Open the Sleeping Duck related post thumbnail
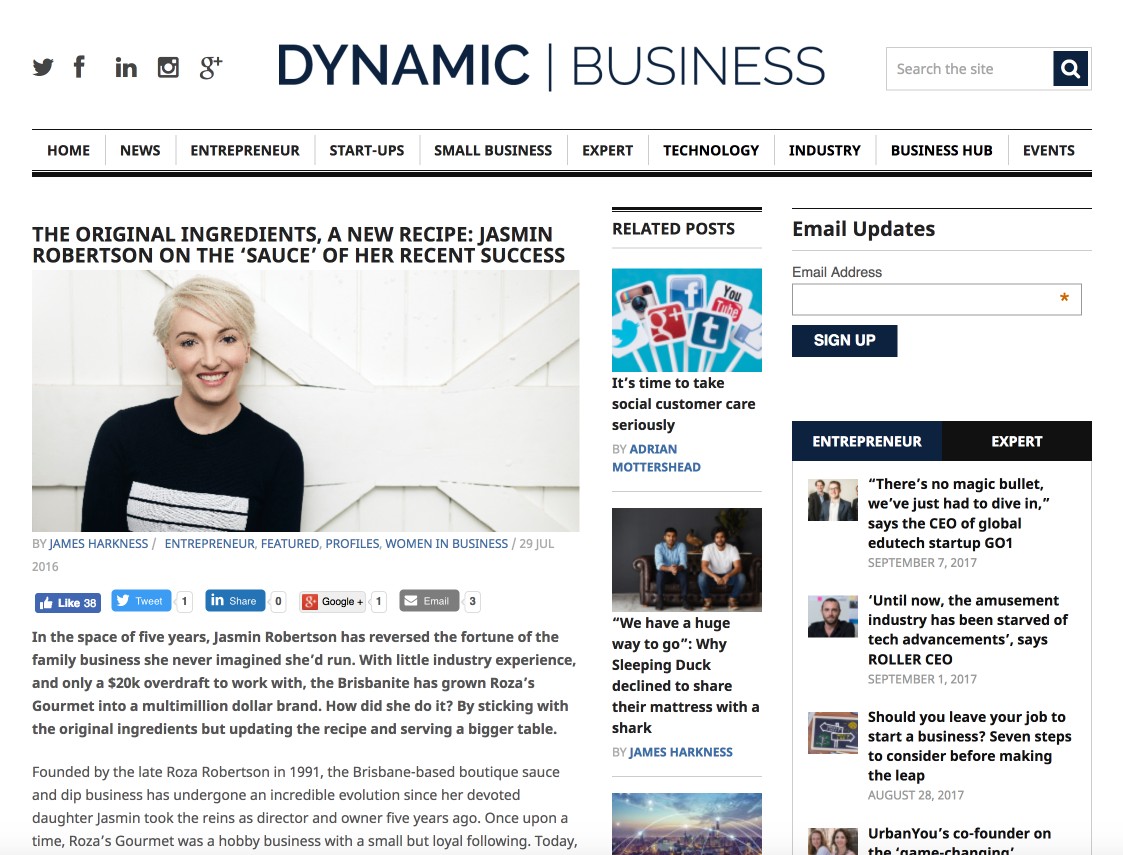The height and width of the screenshot is (855, 1123). [687, 559]
